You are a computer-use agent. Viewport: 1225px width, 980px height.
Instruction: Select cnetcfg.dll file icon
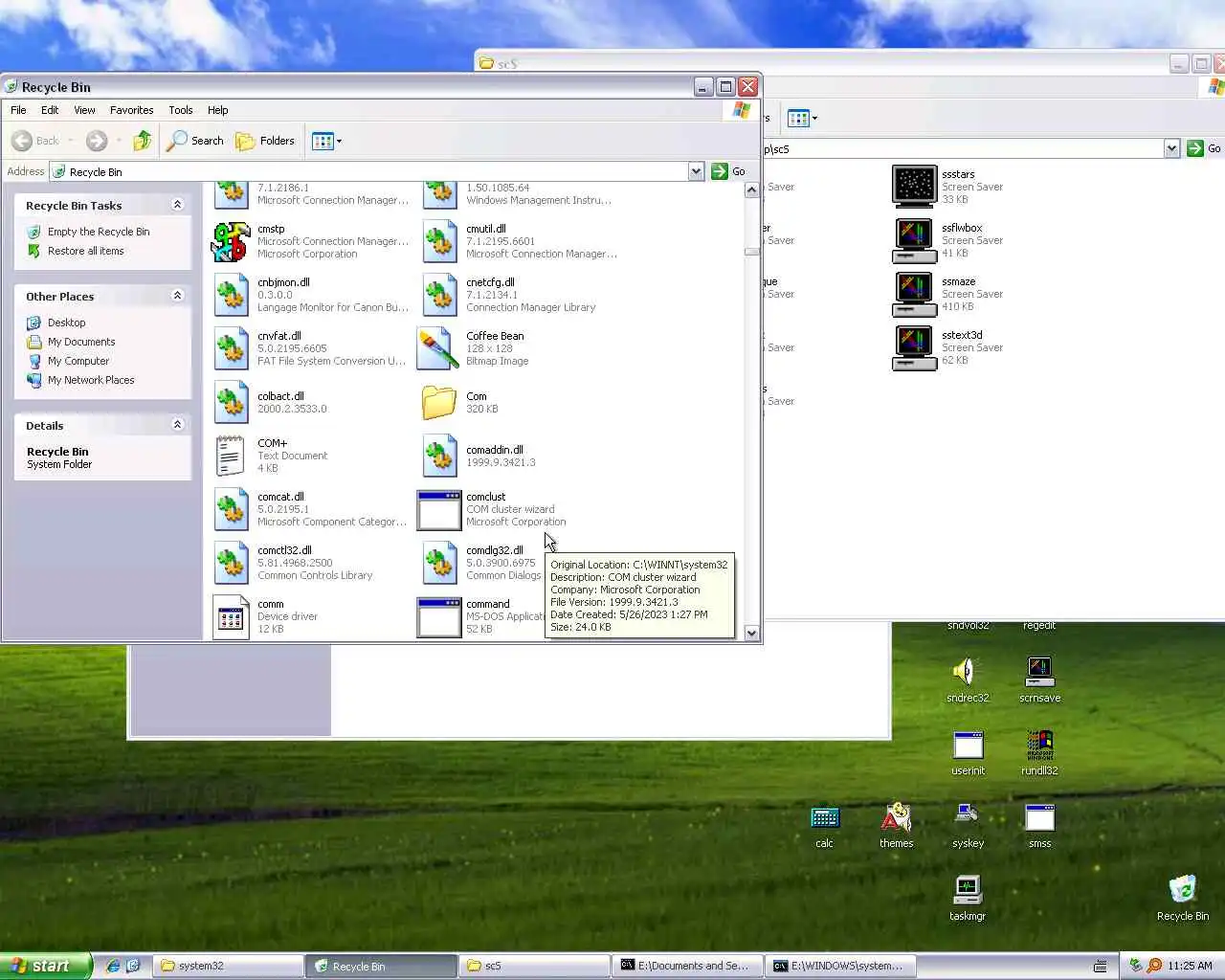point(439,296)
